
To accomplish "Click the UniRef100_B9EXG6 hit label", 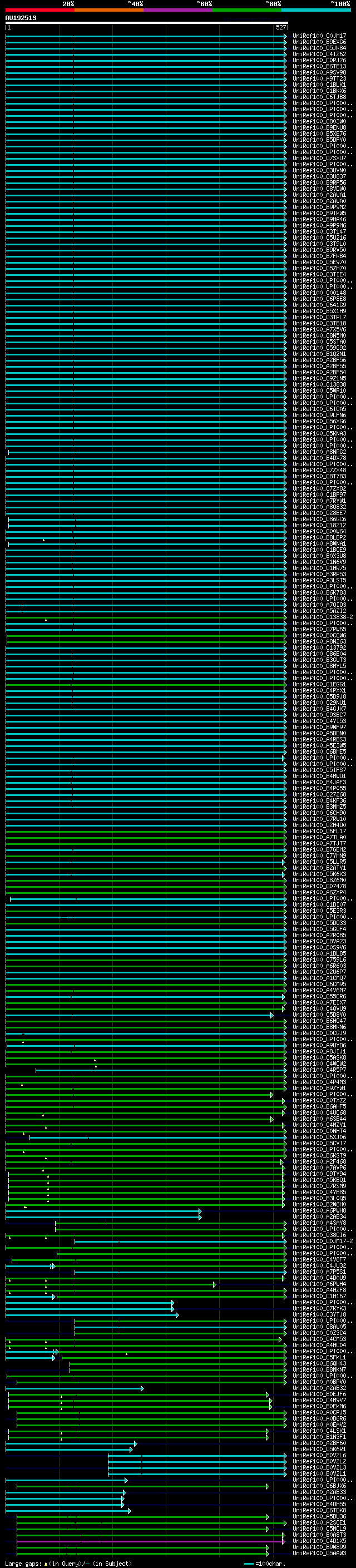I will click(x=319, y=42).
